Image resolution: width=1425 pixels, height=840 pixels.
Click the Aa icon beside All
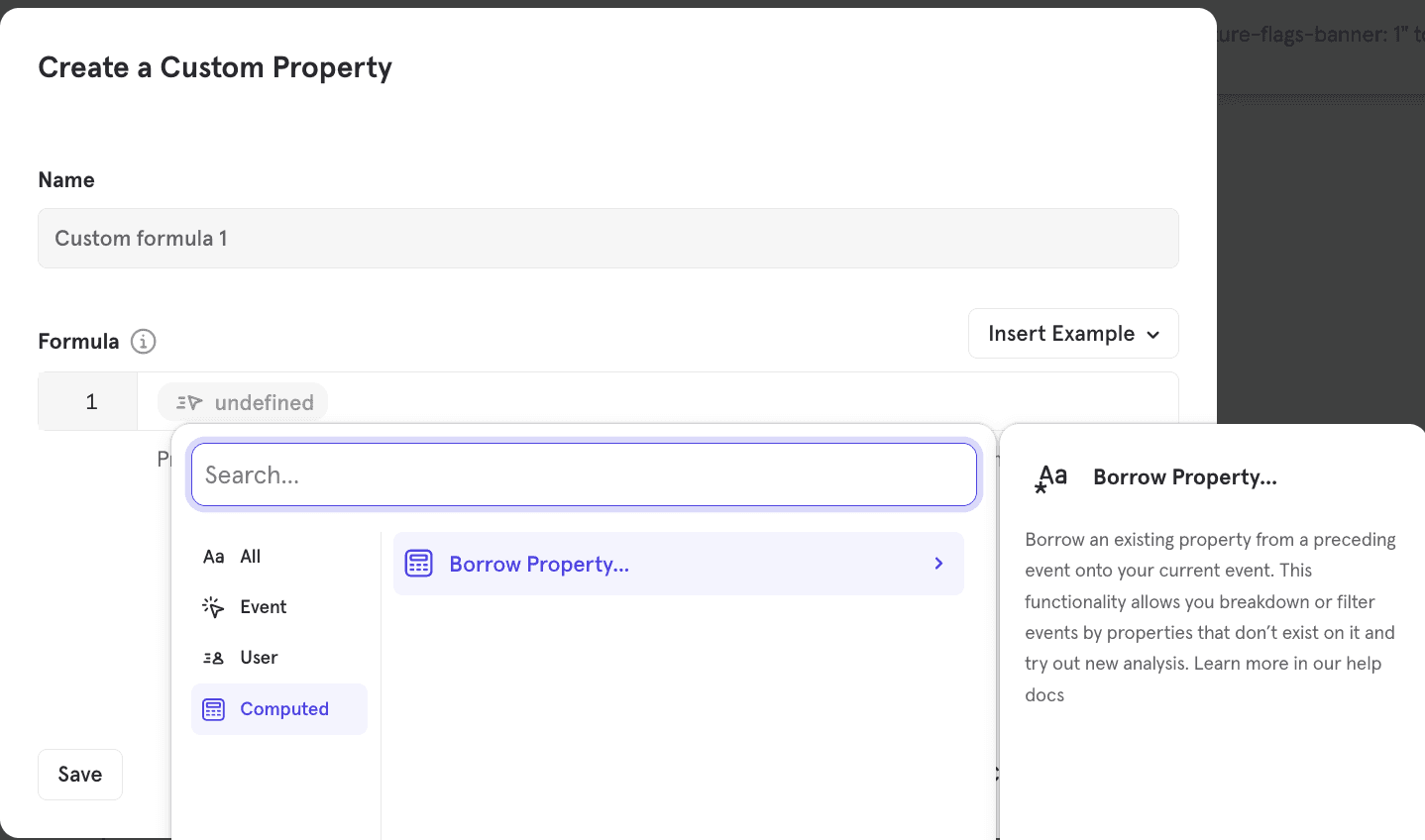tap(213, 557)
